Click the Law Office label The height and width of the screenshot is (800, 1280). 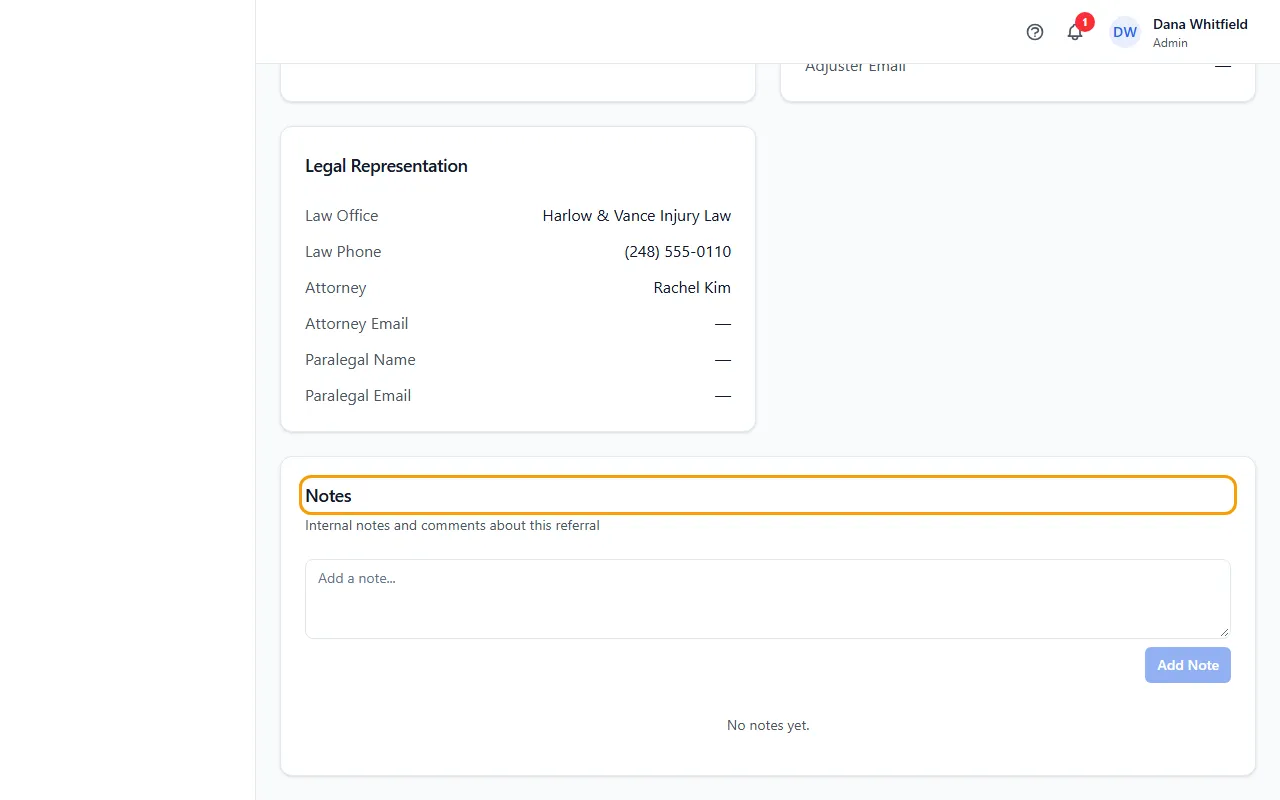(x=342, y=216)
